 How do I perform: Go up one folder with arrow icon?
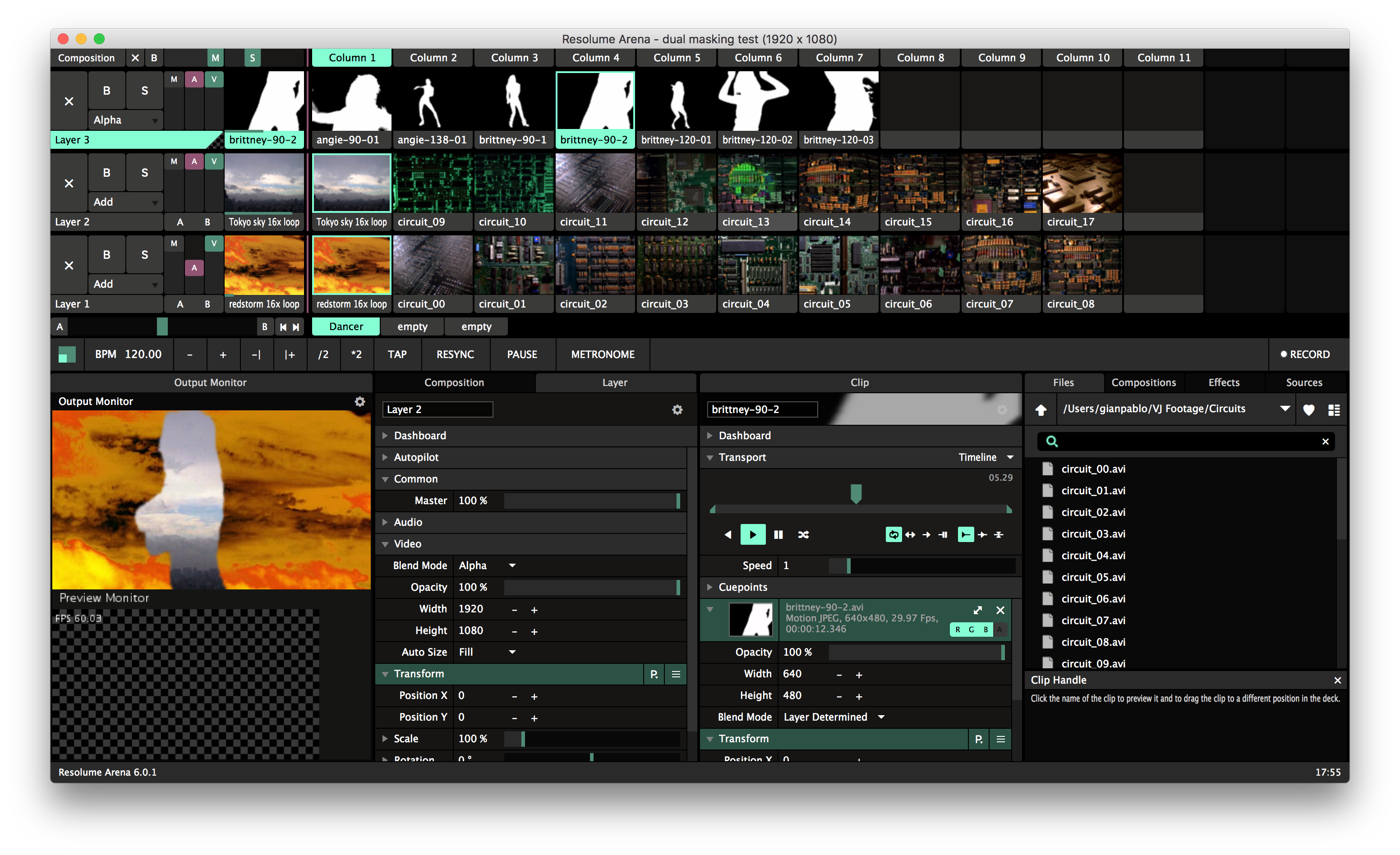coord(1041,409)
